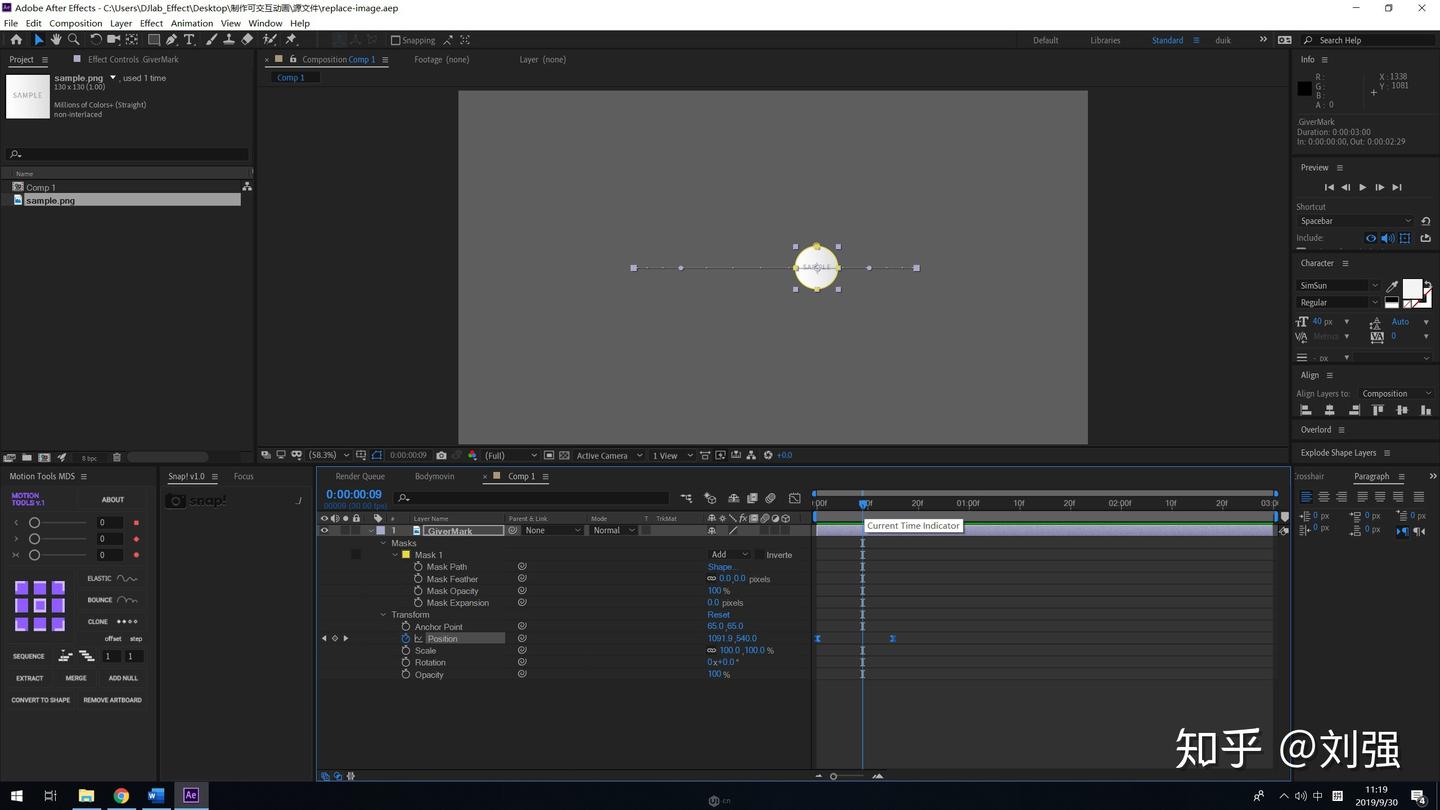Click the Character fill color swatch

point(1411,289)
